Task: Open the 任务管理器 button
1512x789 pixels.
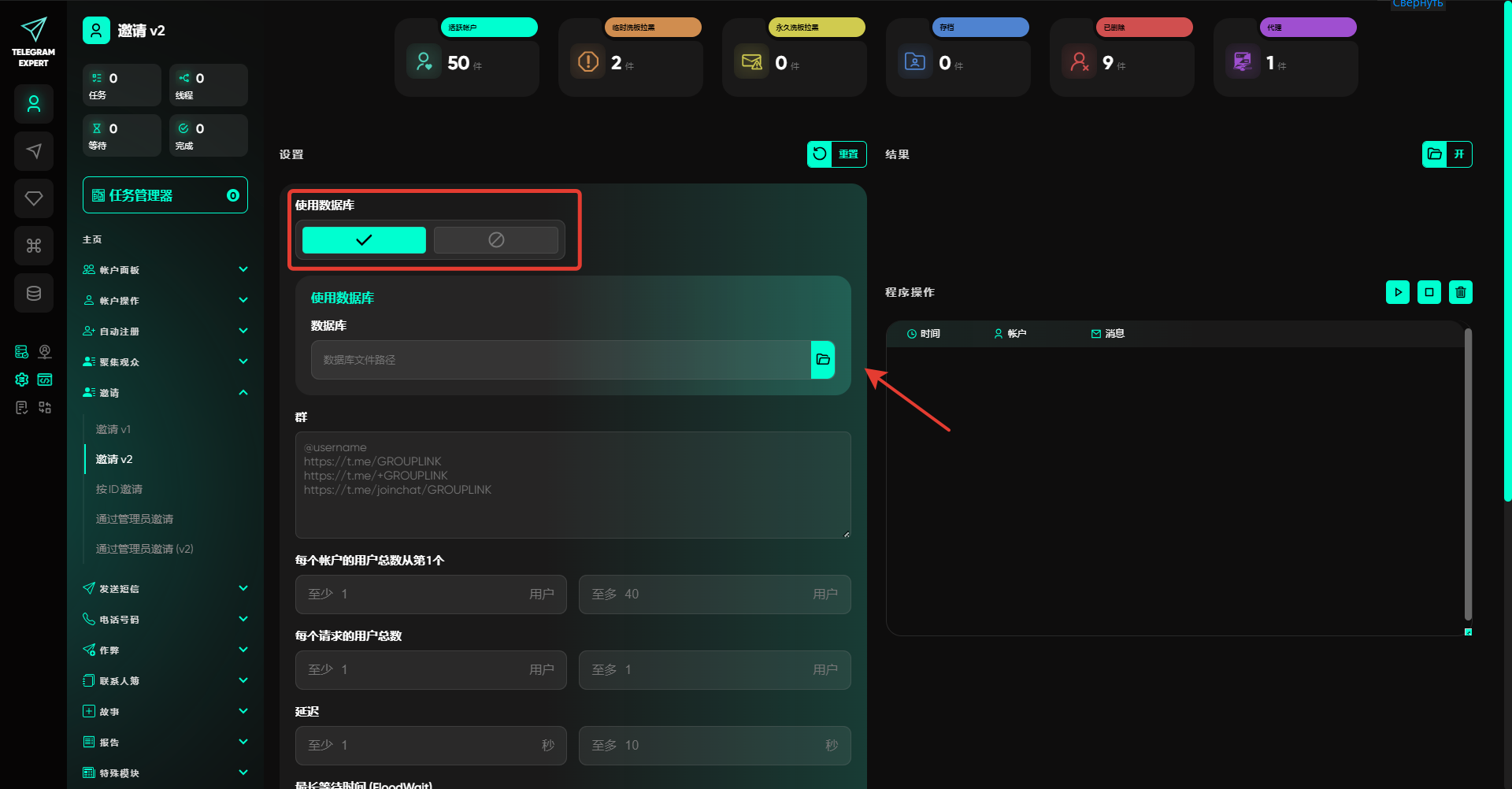Action: [165, 195]
